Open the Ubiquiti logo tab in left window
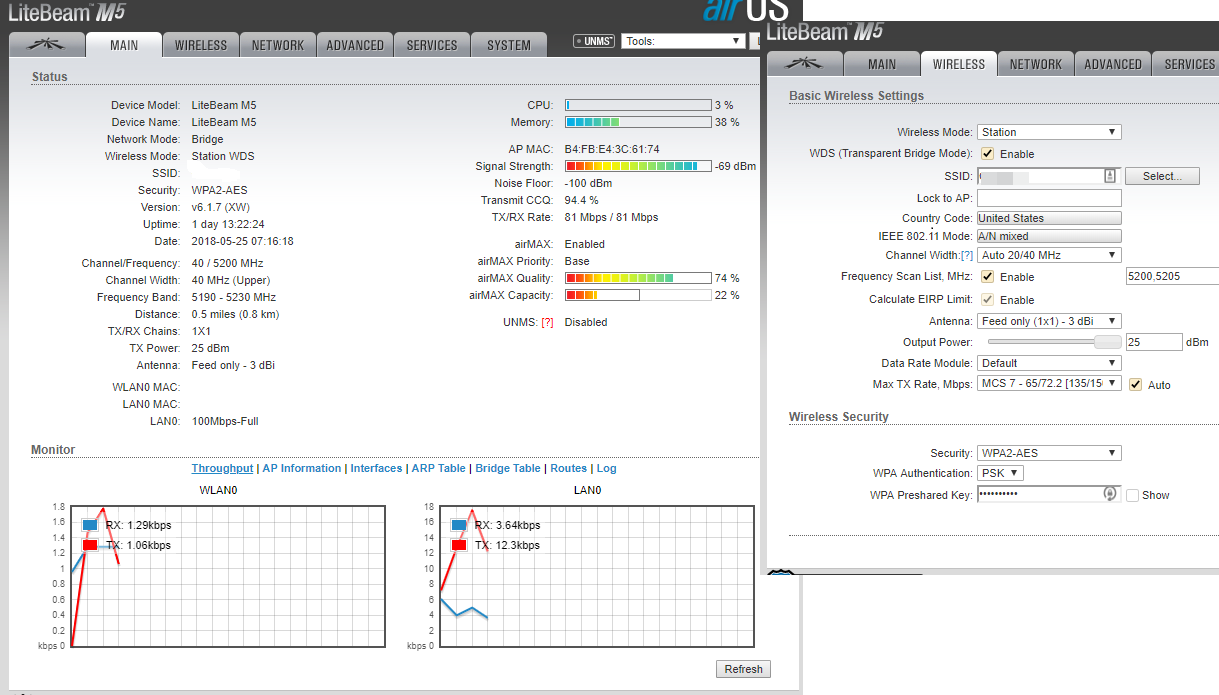The width and height of the screenshot is (1219, 695). pyautogui.click(x=46, y=45)
